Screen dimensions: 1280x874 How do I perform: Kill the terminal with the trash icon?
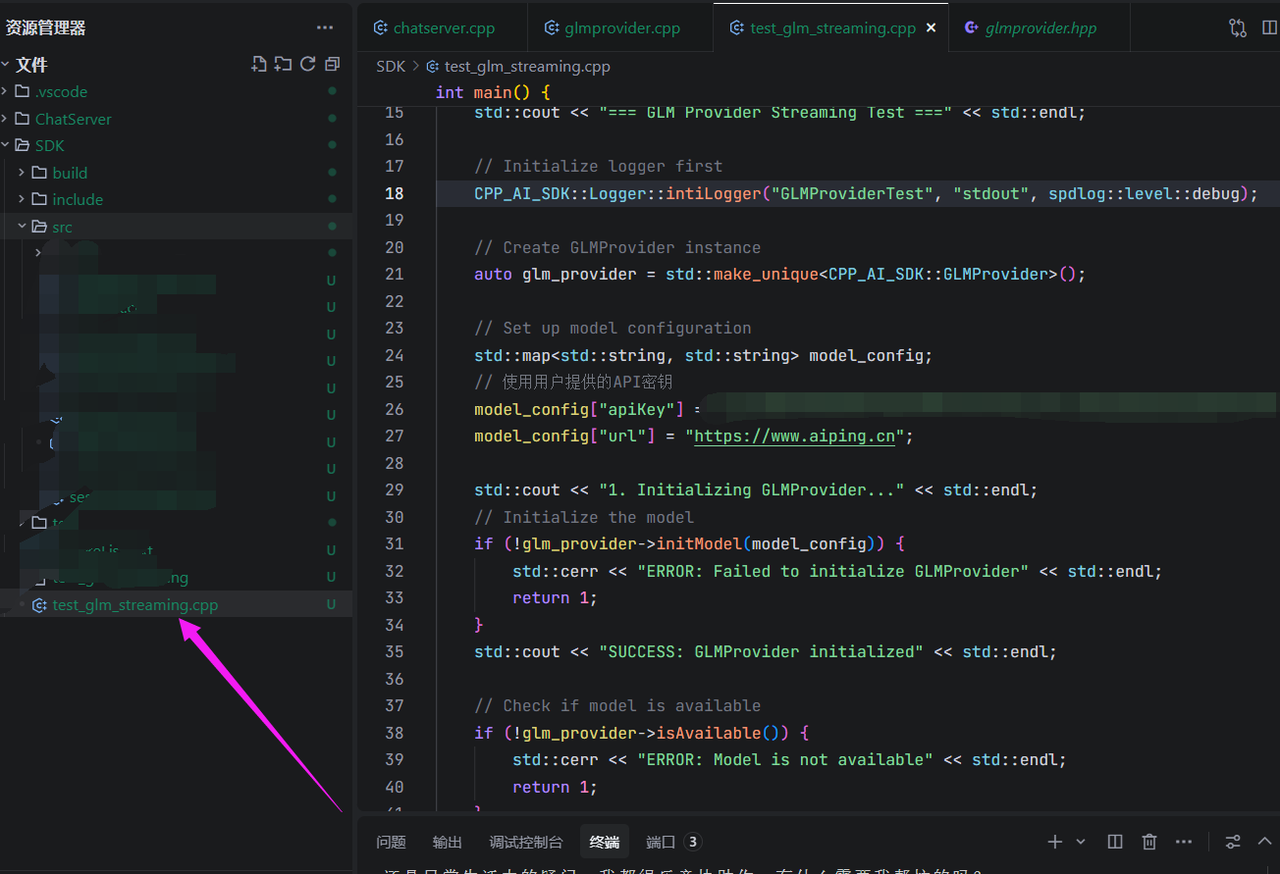tap(1150, 842)
